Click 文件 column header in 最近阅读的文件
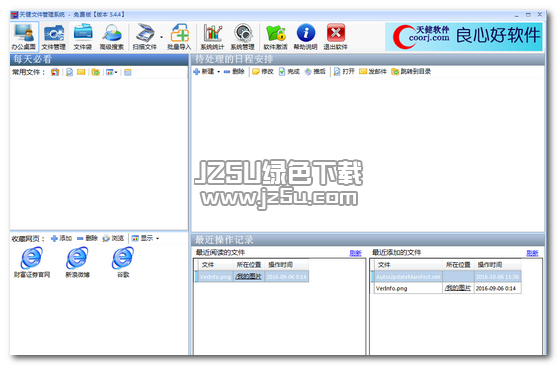Viewport: 558px width, 366px height. pos(215,265)
